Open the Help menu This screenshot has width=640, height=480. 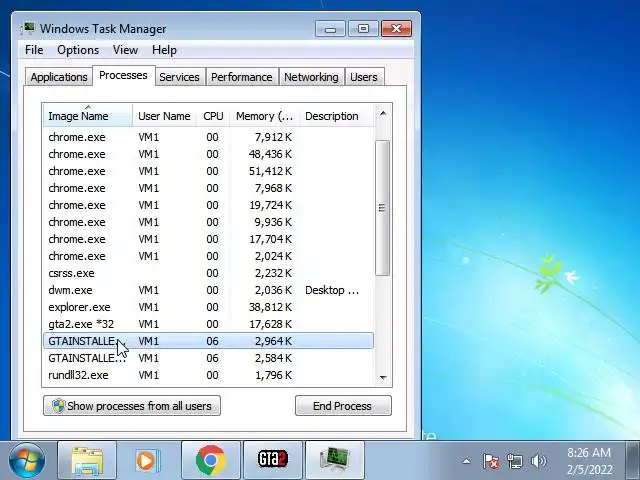(x=164, y=50)
